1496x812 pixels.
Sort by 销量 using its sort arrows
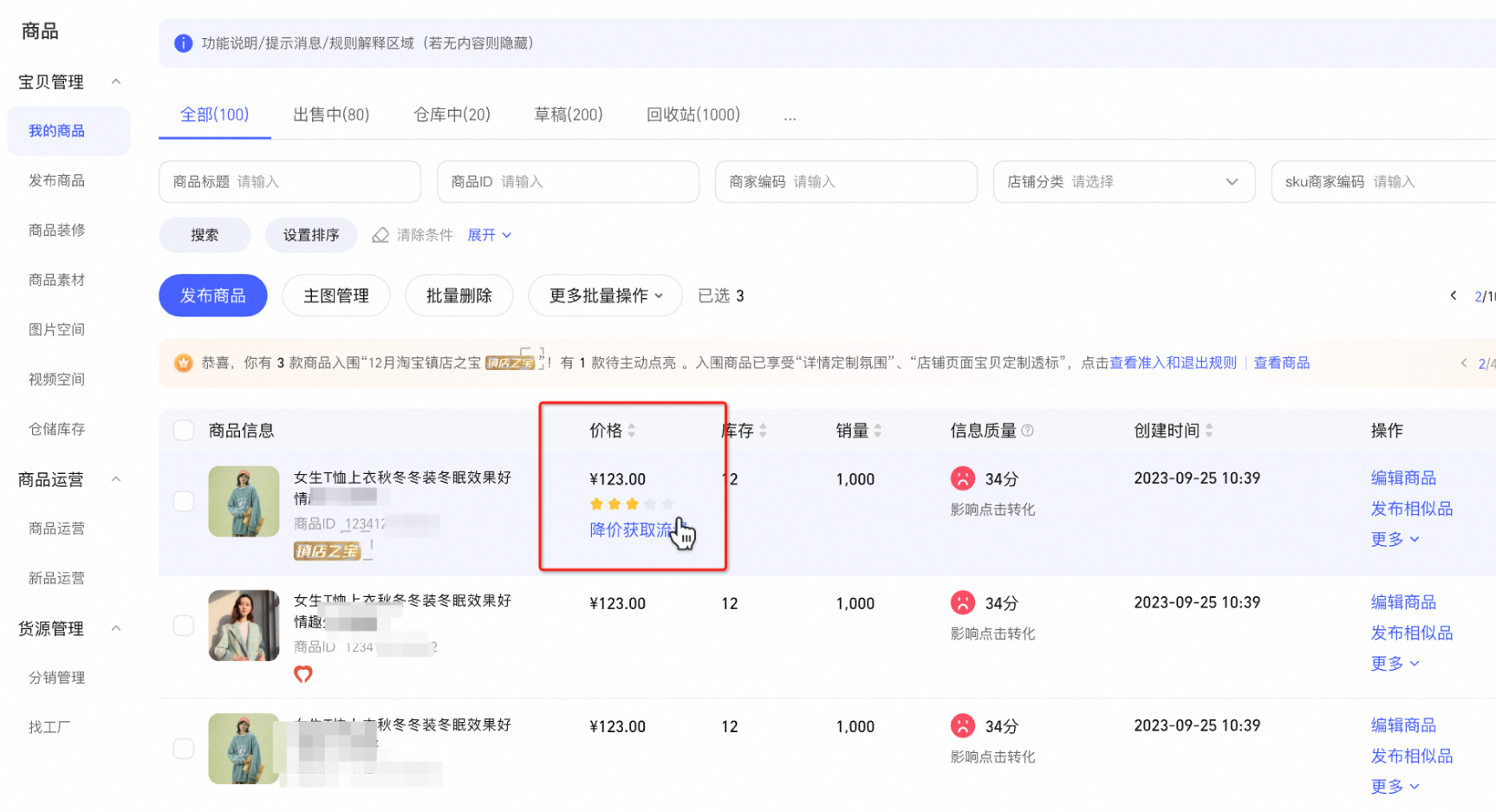pyautogui.click(x=877, y=431)
